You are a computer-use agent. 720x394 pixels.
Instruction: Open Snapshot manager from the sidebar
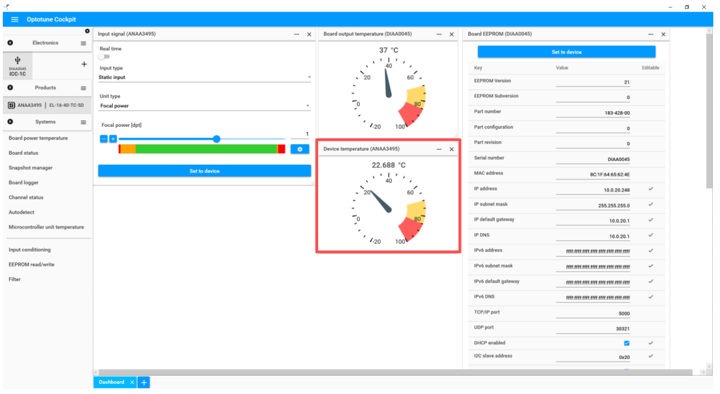click(30, 168)
